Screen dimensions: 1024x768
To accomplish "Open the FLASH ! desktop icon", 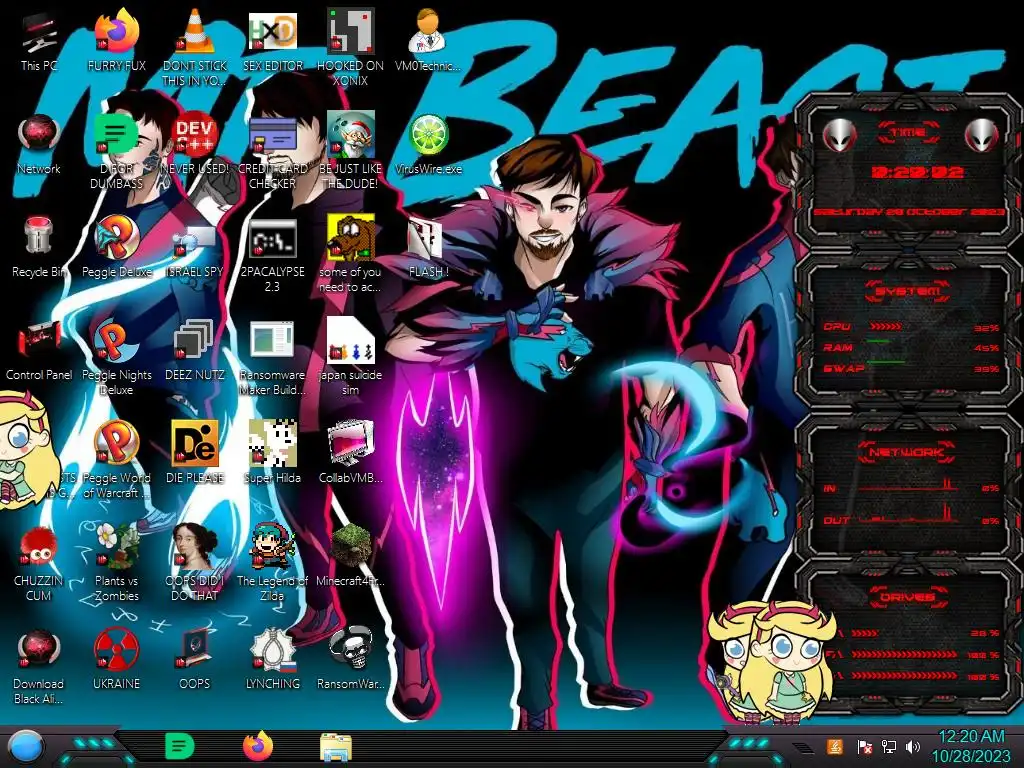I will point(428,248).
